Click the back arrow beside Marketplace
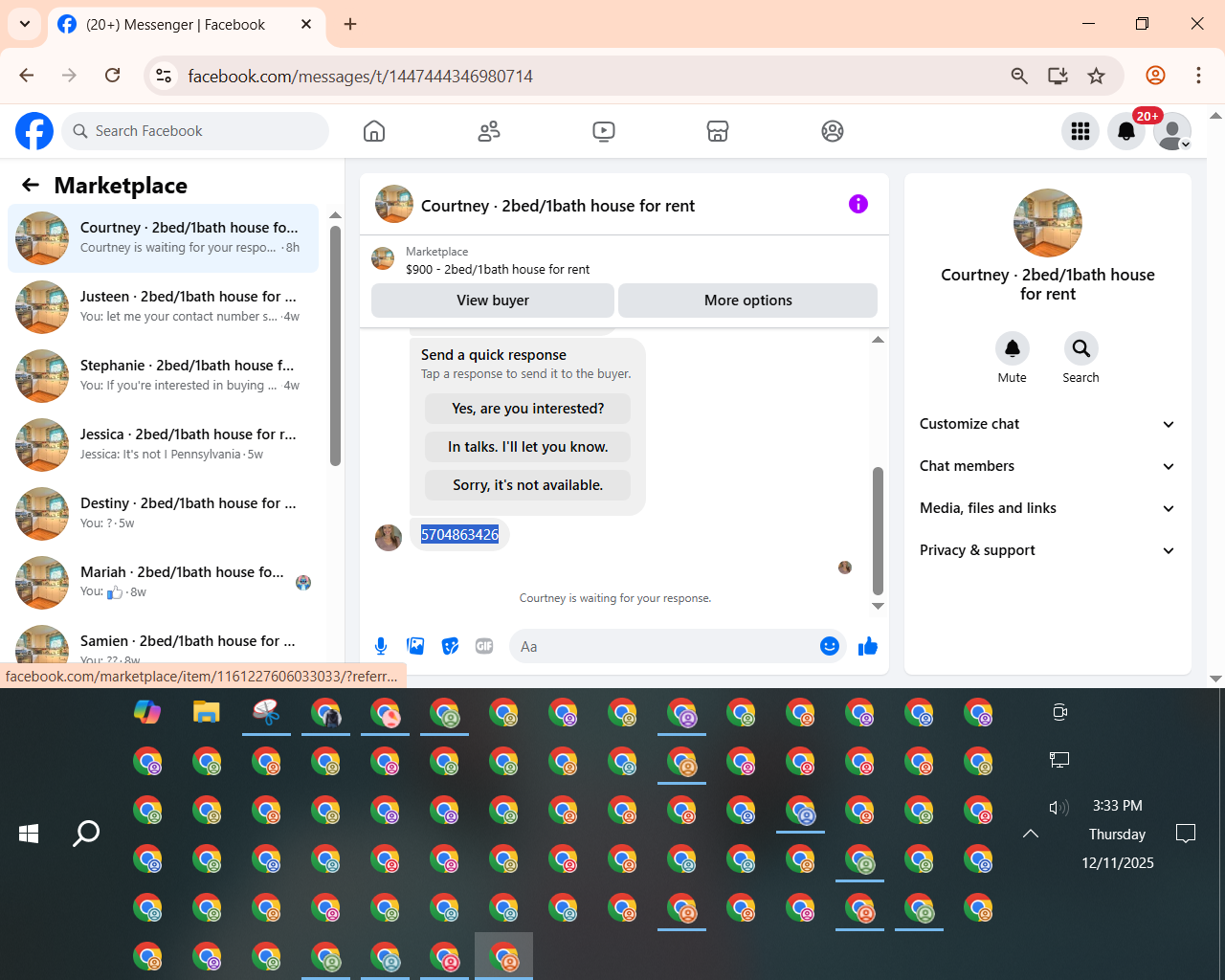This screenshot has height=980, width=1225. pyautogui.click(x=31, y=185)
